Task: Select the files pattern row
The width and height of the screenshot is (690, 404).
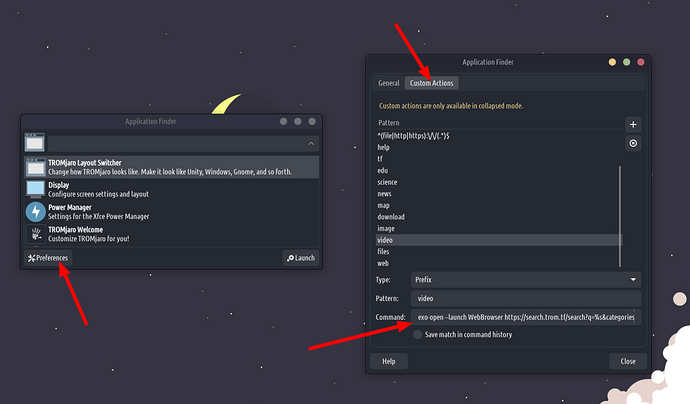Action: tap(498, 252)
